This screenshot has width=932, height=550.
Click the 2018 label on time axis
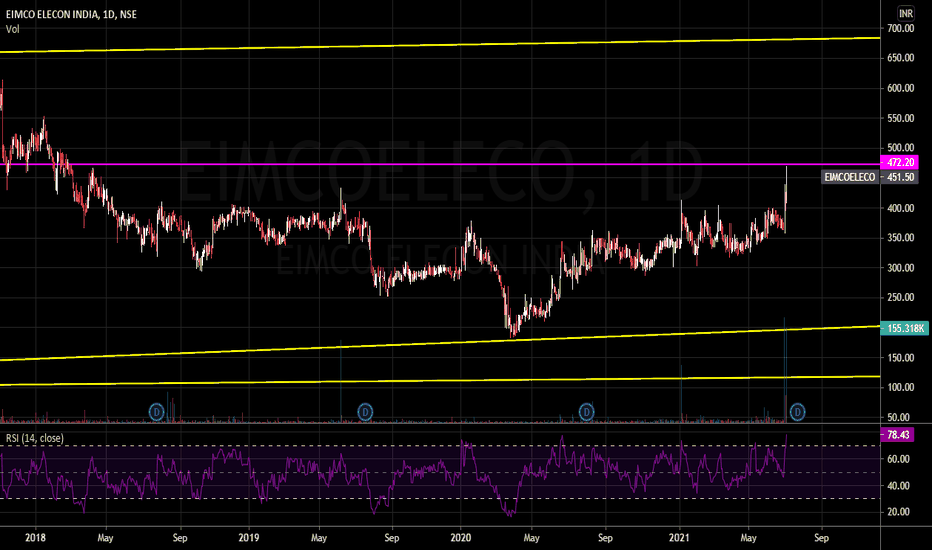tap(35, 538)
